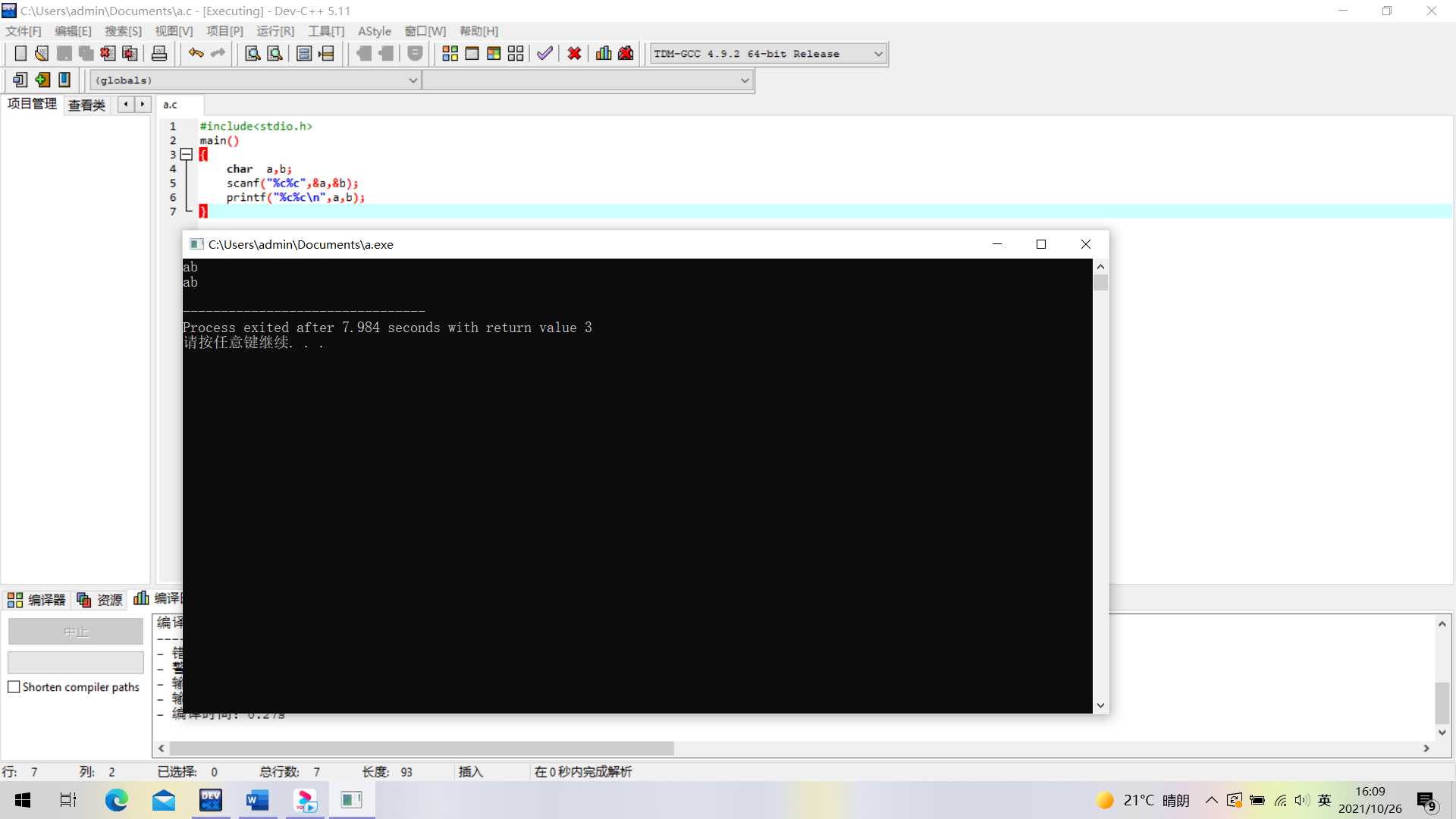Click the Debug icon with red bug
1456x819 pixels.
(x=626, y=54)
